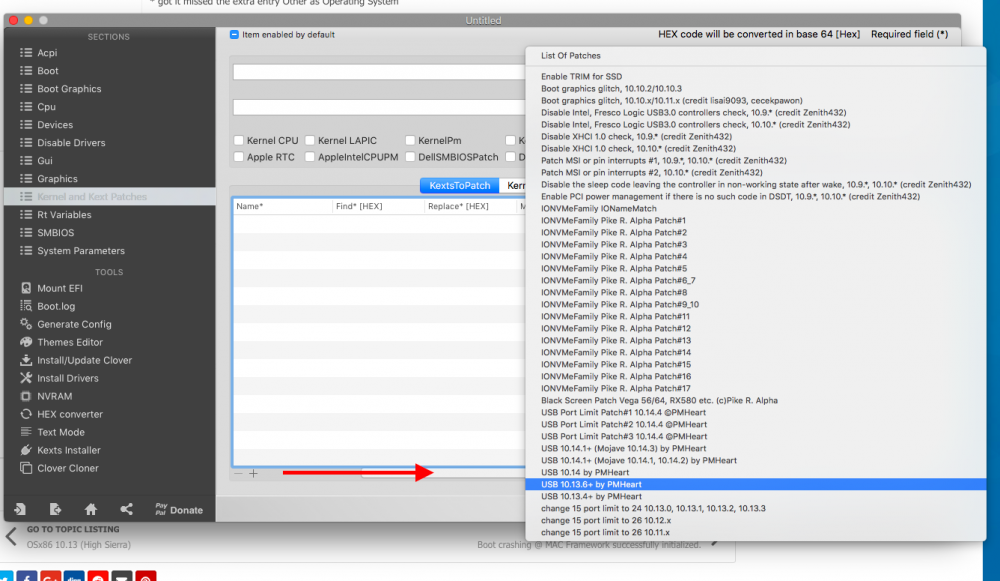The height and width of the screenshot is (581, 1000).
Task: Enable the Kernel CPU checkbox
Action: 239,140
